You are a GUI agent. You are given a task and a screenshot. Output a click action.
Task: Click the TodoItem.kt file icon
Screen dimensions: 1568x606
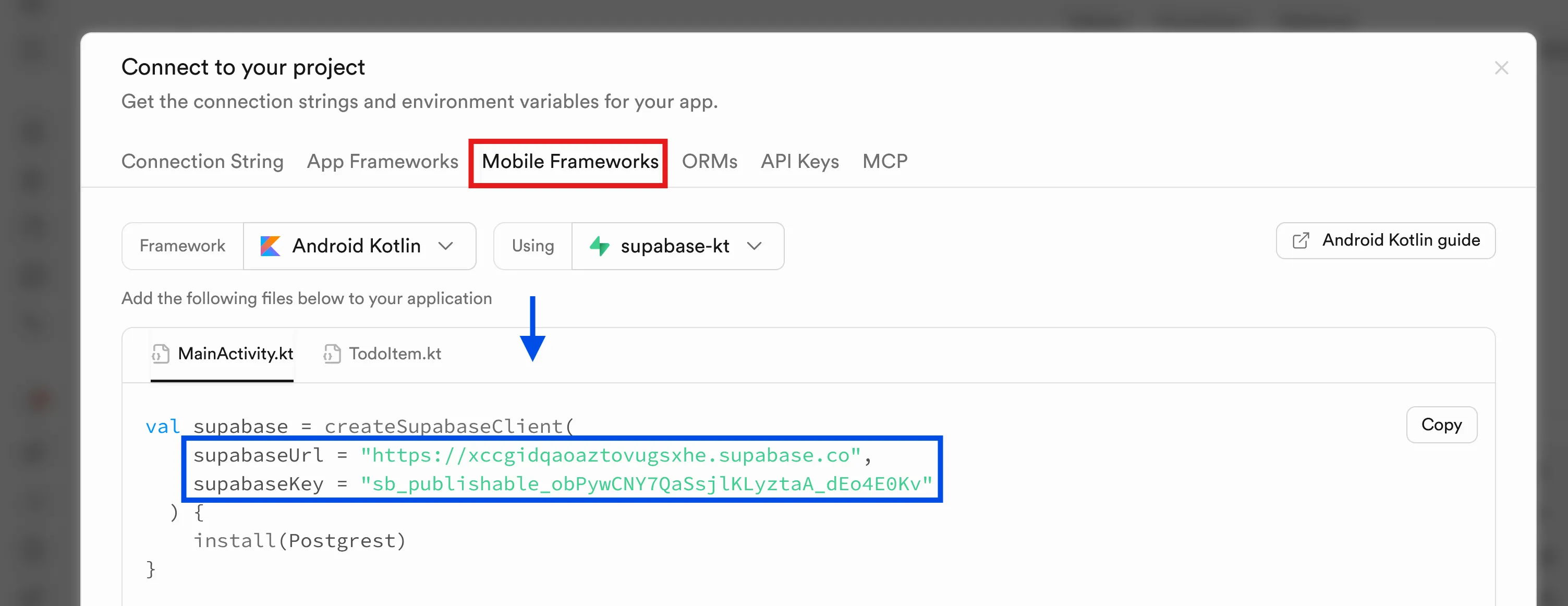pos(332,354)
